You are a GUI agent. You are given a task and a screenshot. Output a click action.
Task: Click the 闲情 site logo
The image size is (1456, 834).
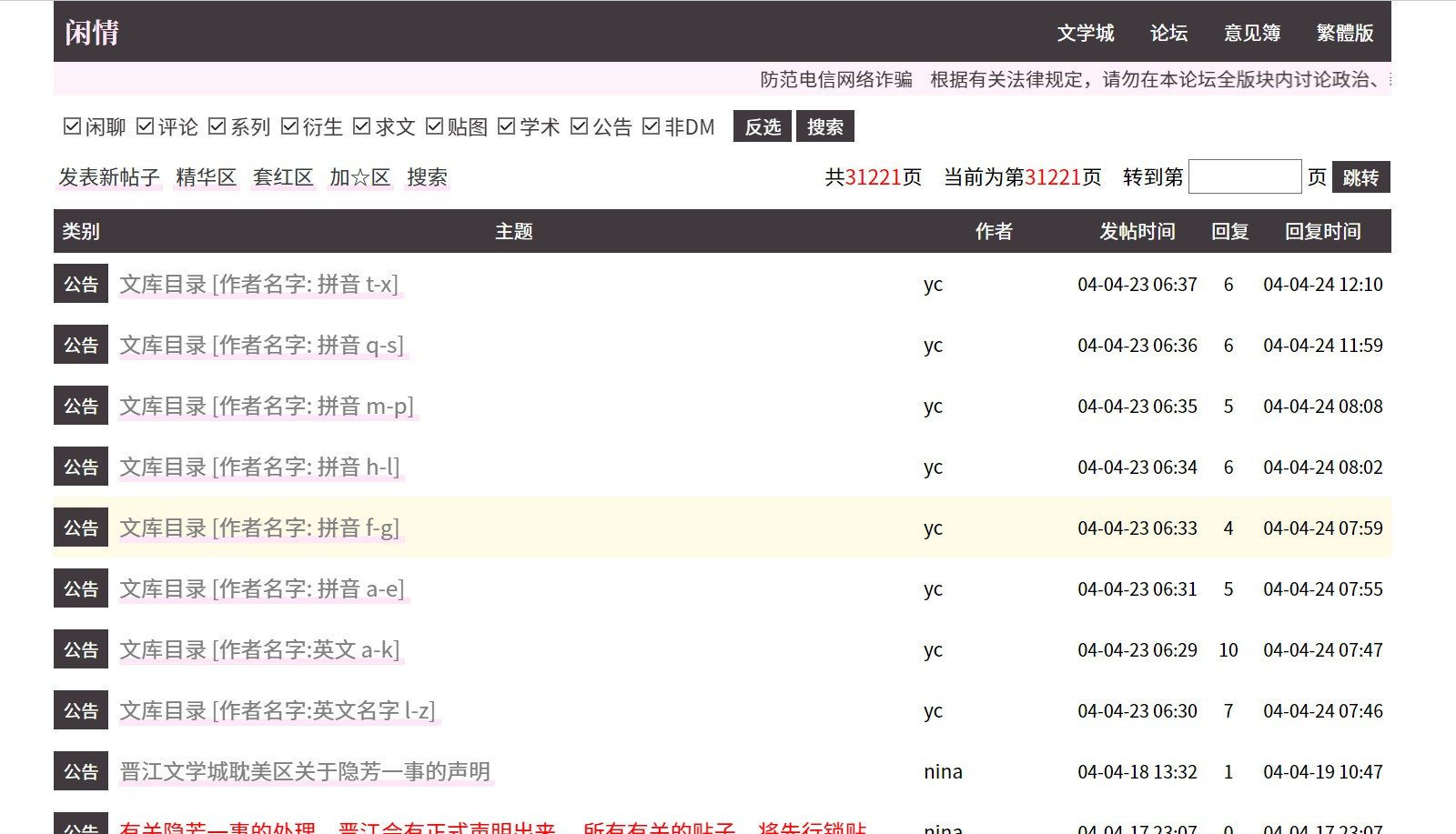click(x=92, y=33)
